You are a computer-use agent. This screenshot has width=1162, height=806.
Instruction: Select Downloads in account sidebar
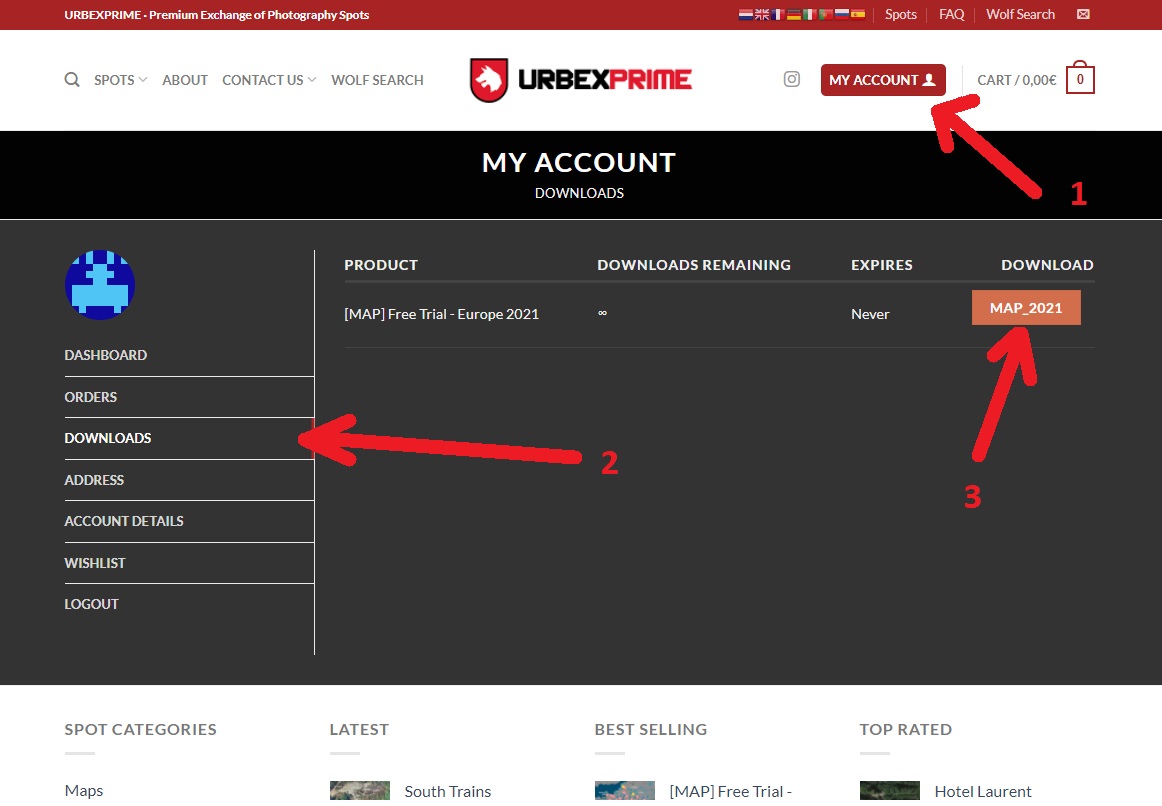(x=107, y=438)
